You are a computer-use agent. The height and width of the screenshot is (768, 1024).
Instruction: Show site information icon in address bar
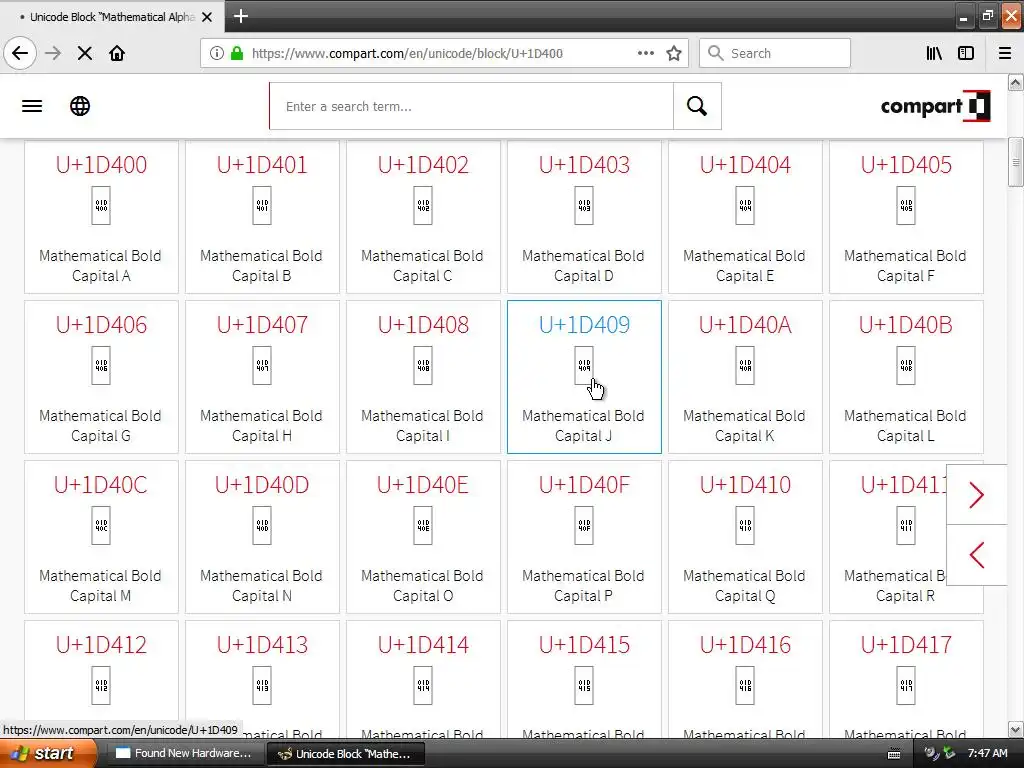217,53
